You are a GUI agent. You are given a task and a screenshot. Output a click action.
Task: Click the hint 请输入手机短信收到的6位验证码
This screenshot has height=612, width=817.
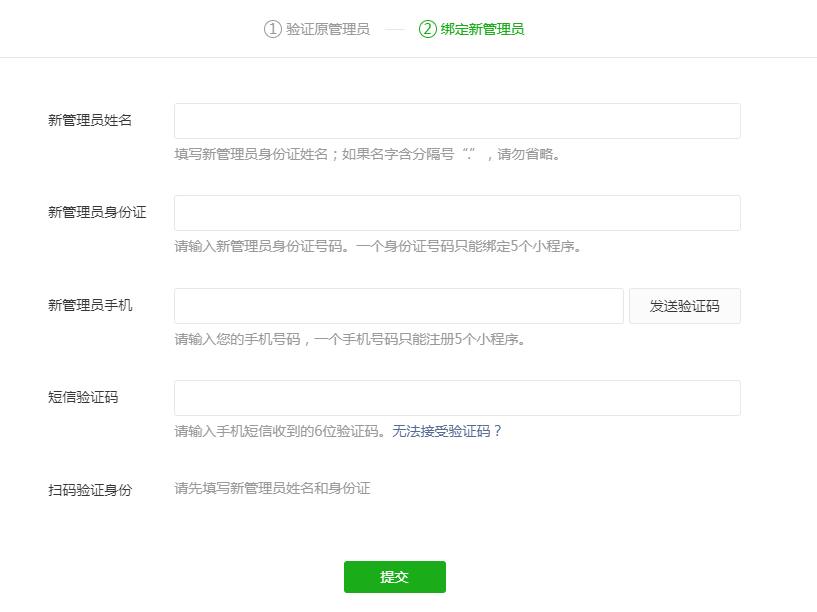[x=276, y=431]
